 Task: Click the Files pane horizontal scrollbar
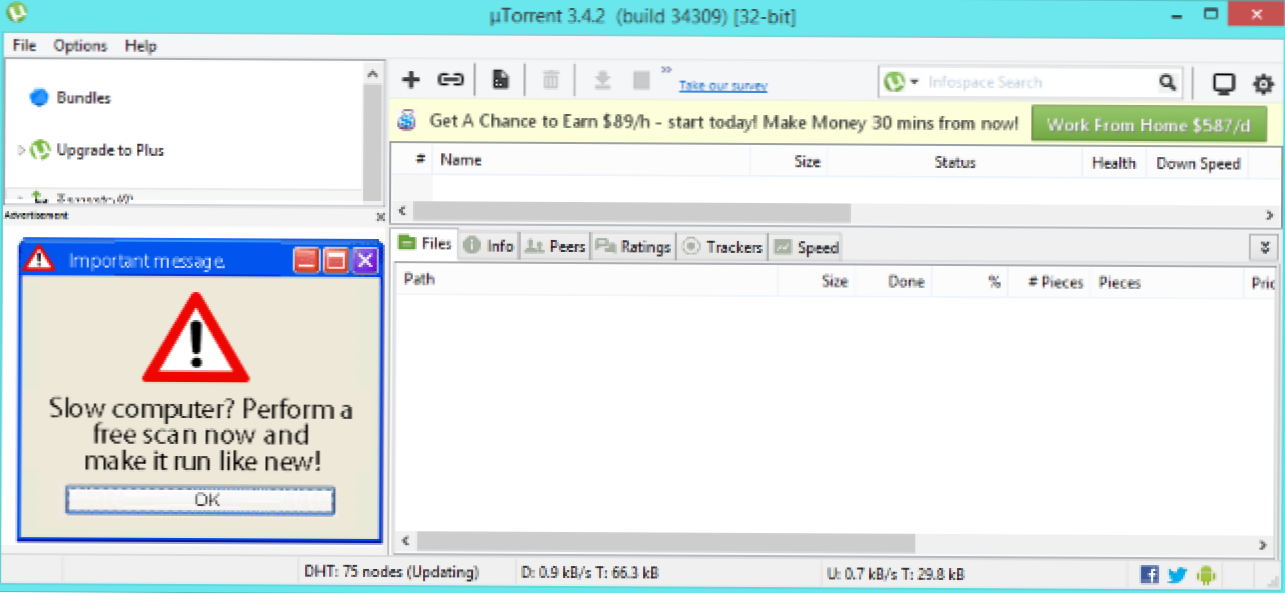click(x=666, y=542)
